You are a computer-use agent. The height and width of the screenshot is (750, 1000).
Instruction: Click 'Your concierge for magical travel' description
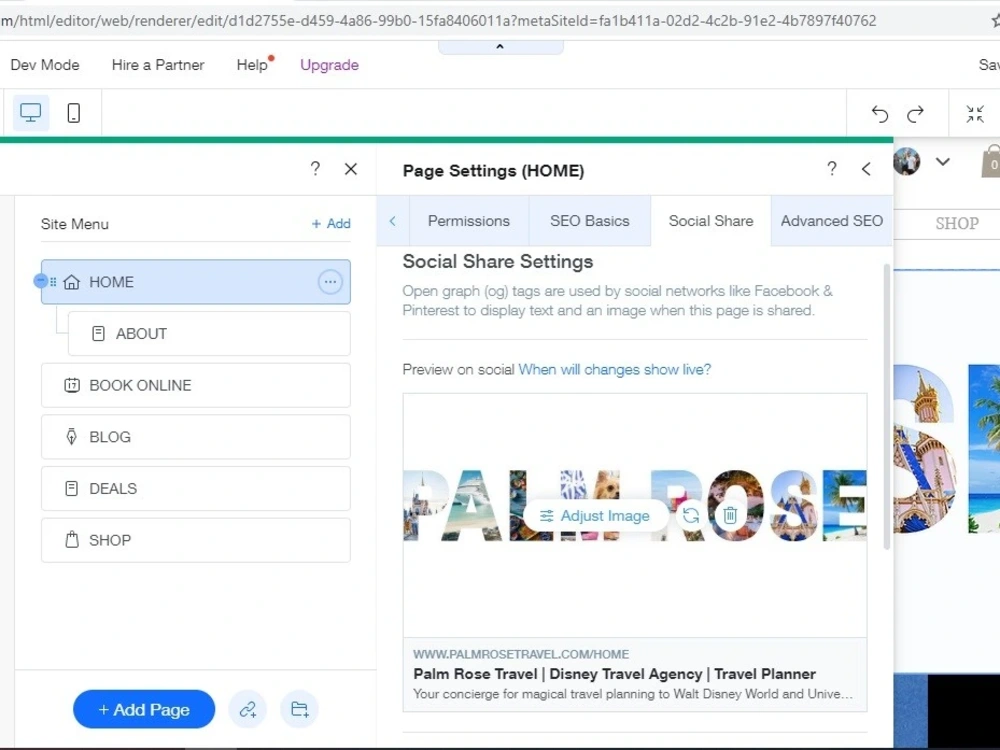633,694
